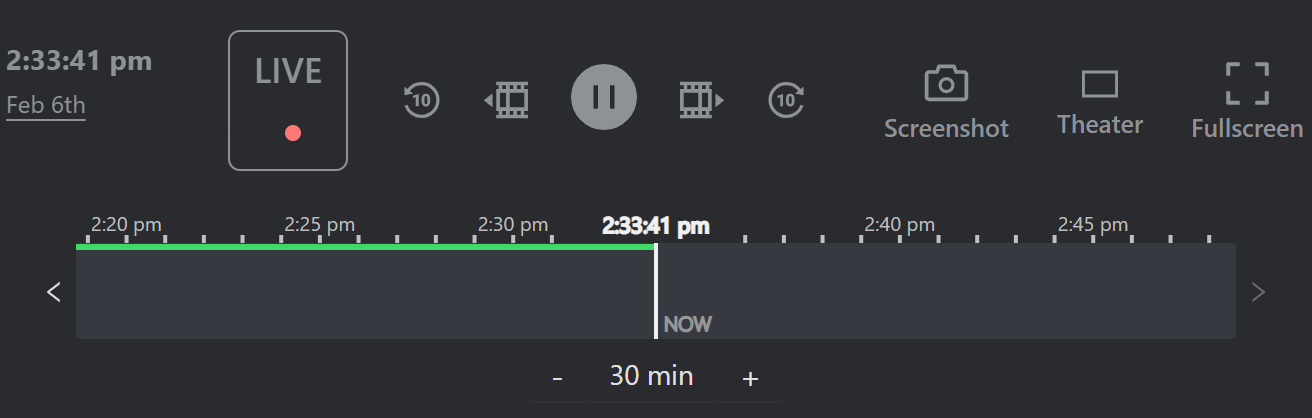Switch to Theater mode
The width and height of the screenshot is (1312, 418).
[1100, 102]
